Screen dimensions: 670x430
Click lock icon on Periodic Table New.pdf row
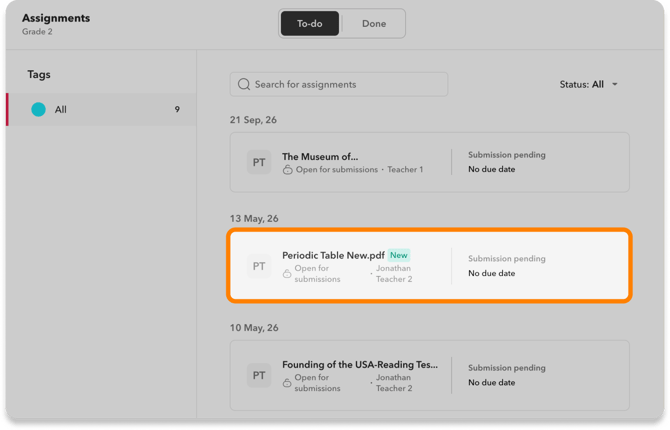point(287,274)
